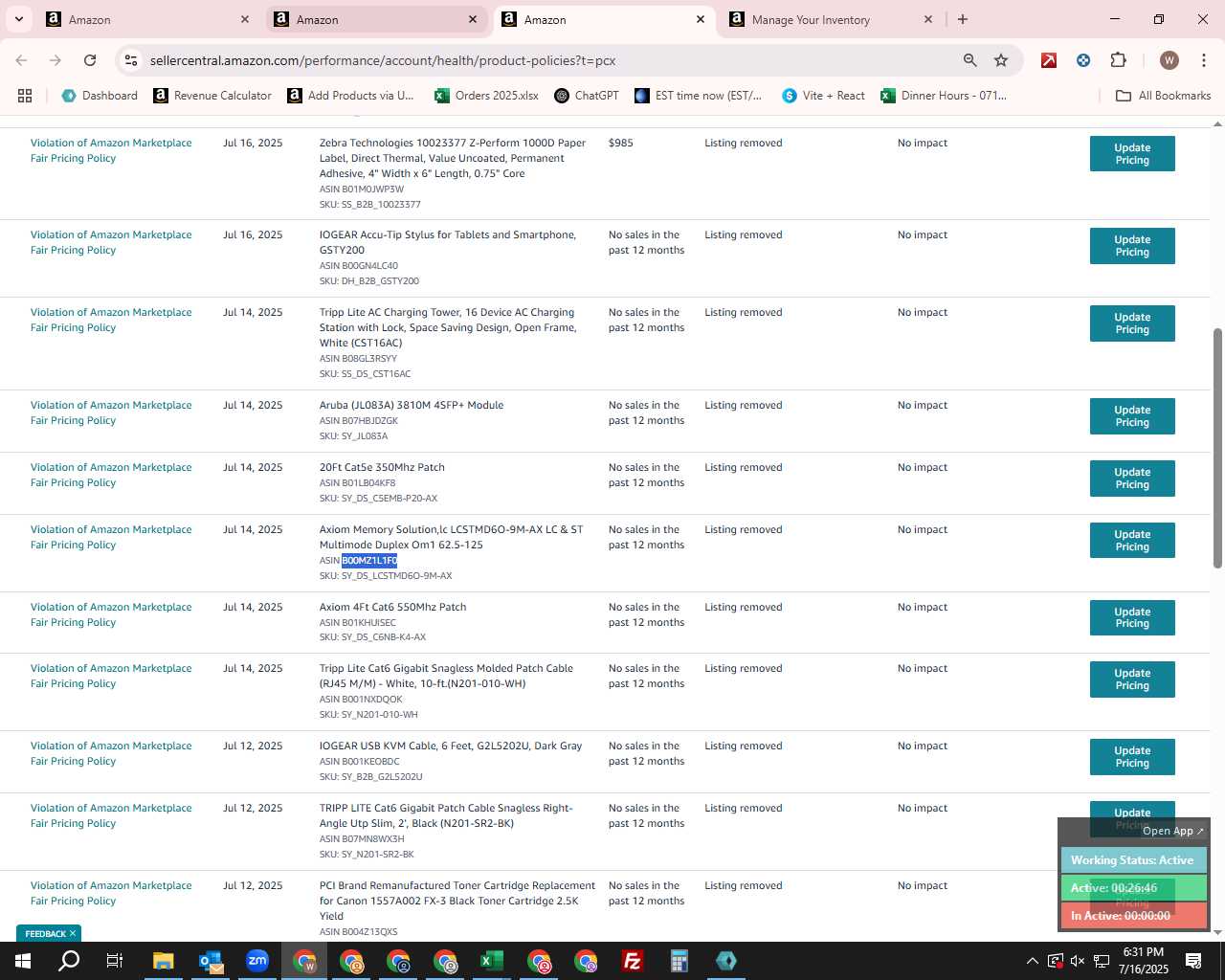Open Dashboard bookmark
Image resolution: width=1225 pixels, height=980 pixels.
tap(100, 96)
